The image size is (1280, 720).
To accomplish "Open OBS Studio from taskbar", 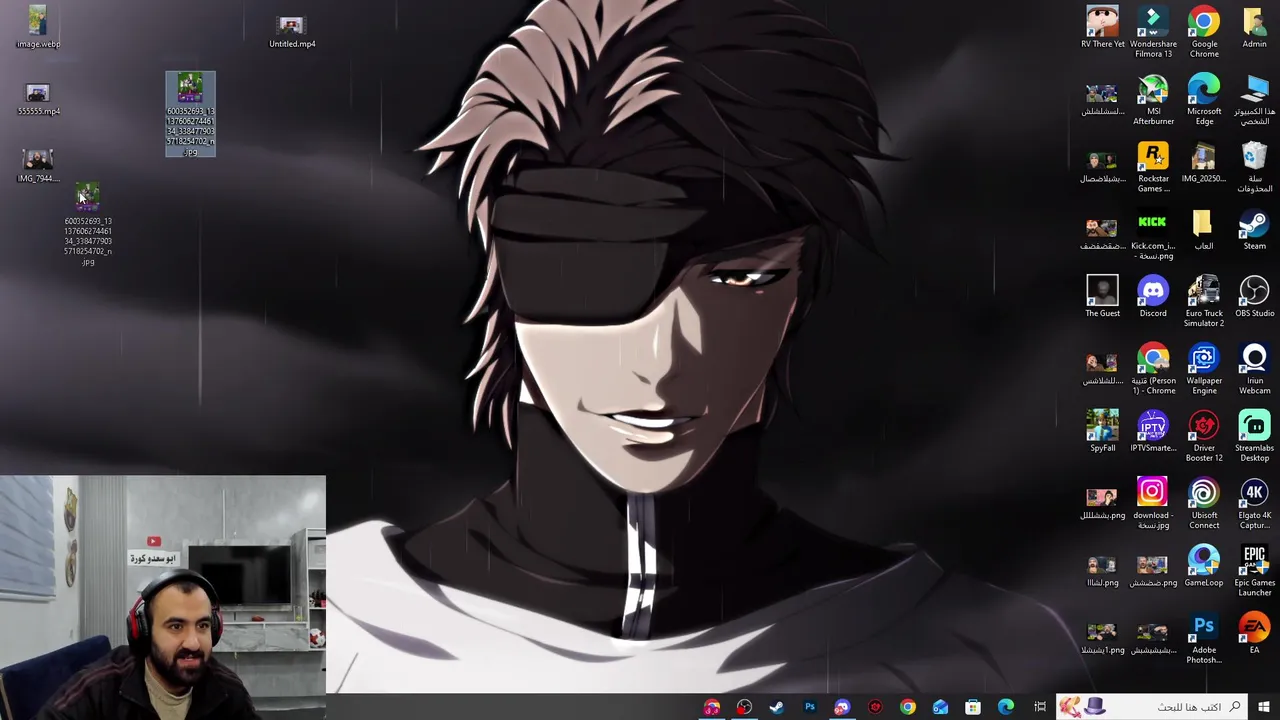I will click(743, 707).
